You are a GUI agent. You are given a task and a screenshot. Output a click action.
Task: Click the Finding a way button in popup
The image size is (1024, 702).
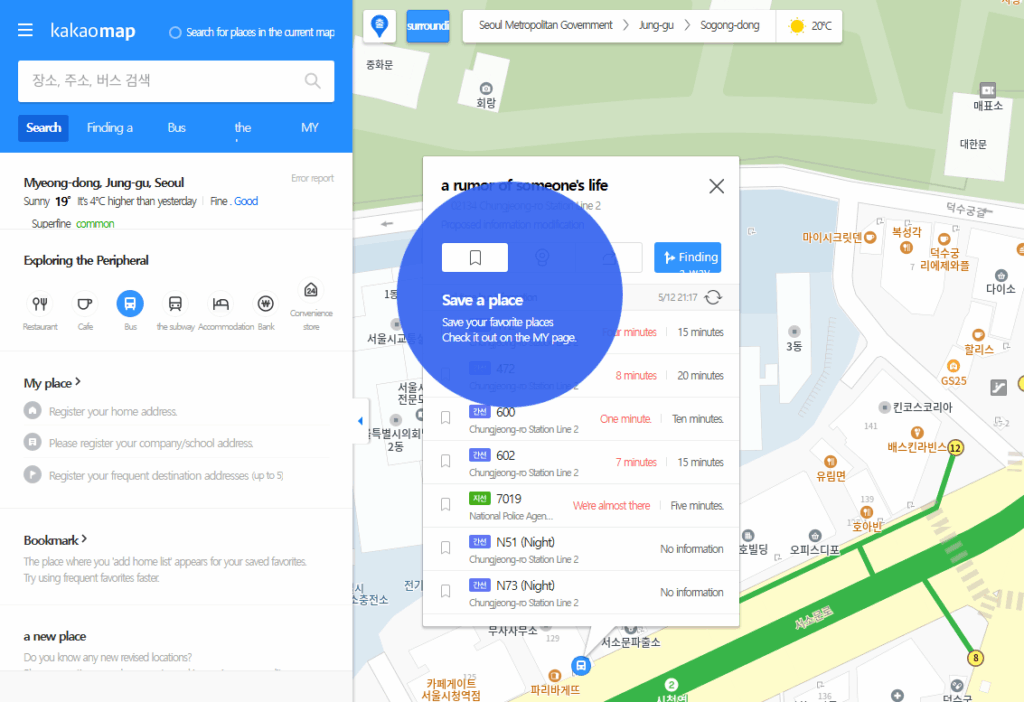(x=688, y=257)
